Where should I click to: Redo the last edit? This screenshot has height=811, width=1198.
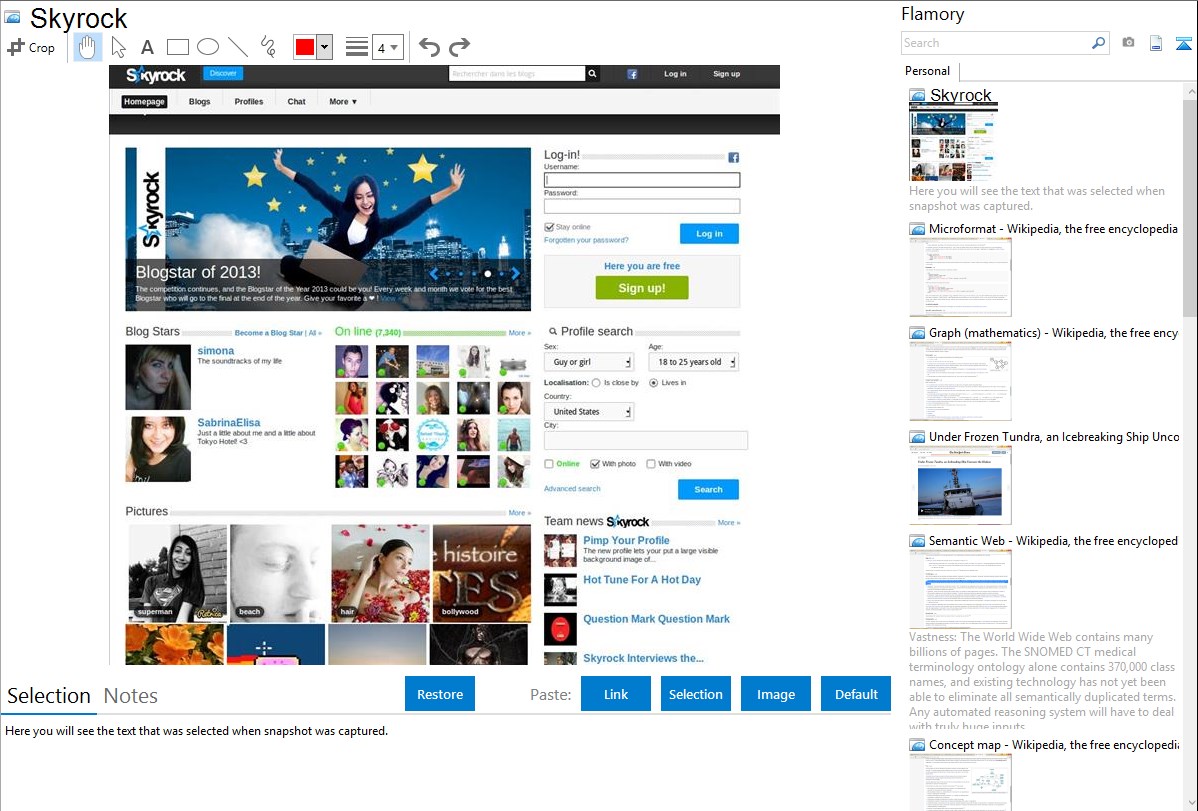pos(459,47)
